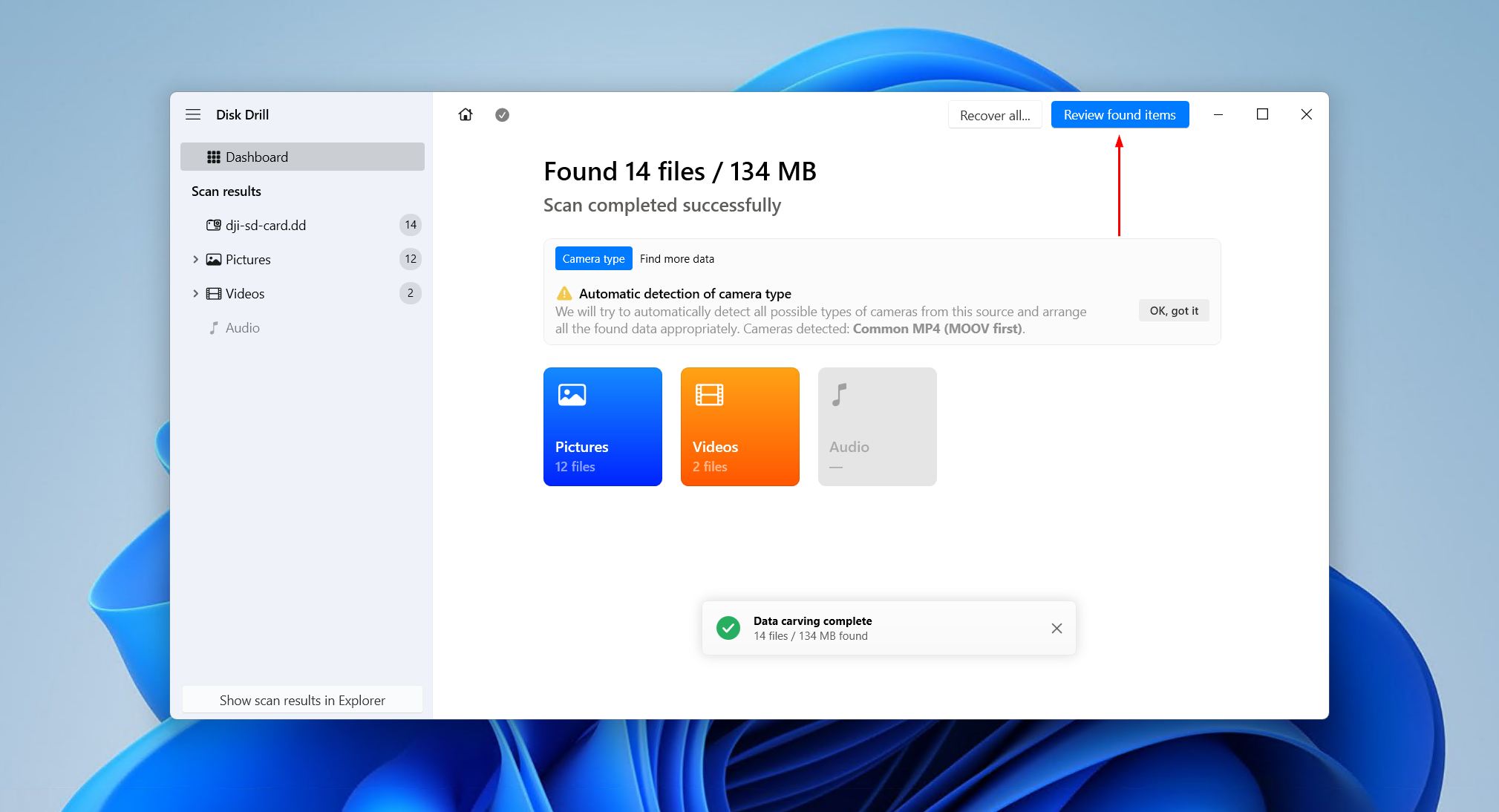Dismiss notice with OK, got it
This screenshot has width=1499, height=812.
(1174, 310)
